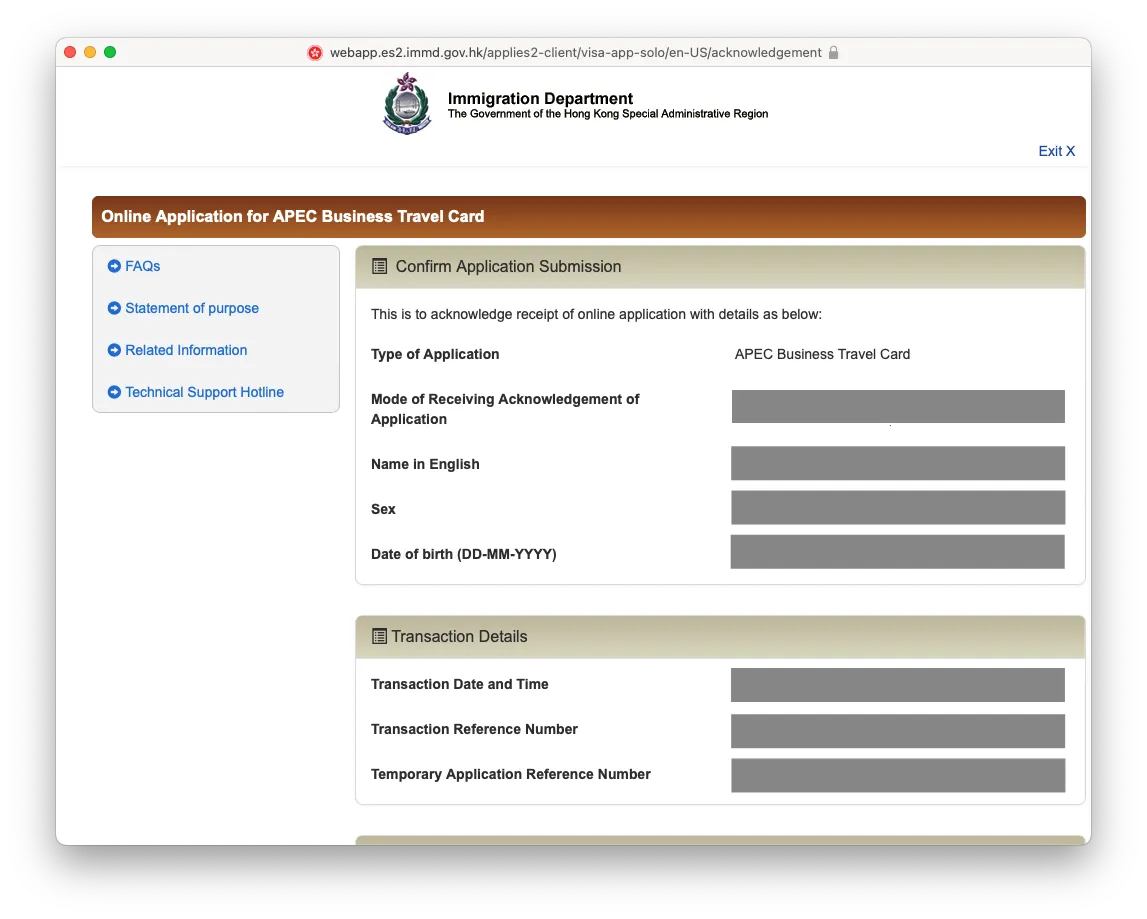The image size is (1147, 919).
Task: Click the Immigration Department emblem logo
Action: [405, 104]
